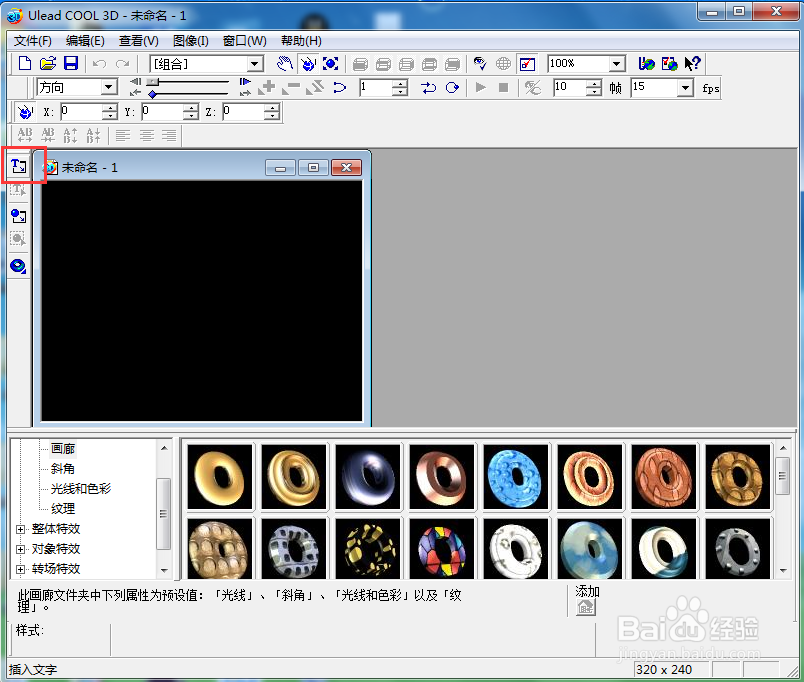Select 光线和色彩 in the tree
This screenshot has width=804, height=682.
(81, 489)
